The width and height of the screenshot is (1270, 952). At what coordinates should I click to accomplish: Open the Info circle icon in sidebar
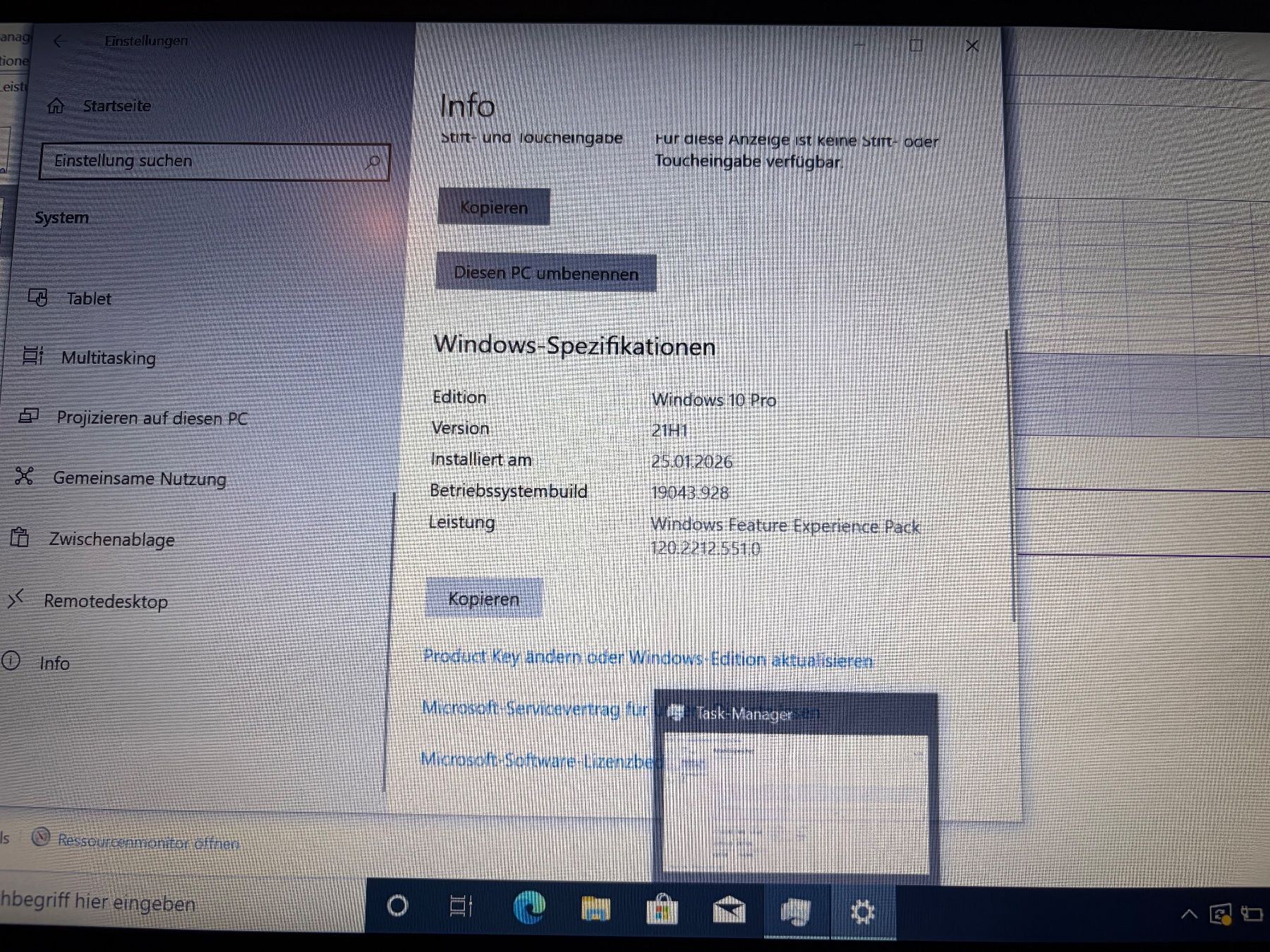pyautogui.click(x=11, y=661)
